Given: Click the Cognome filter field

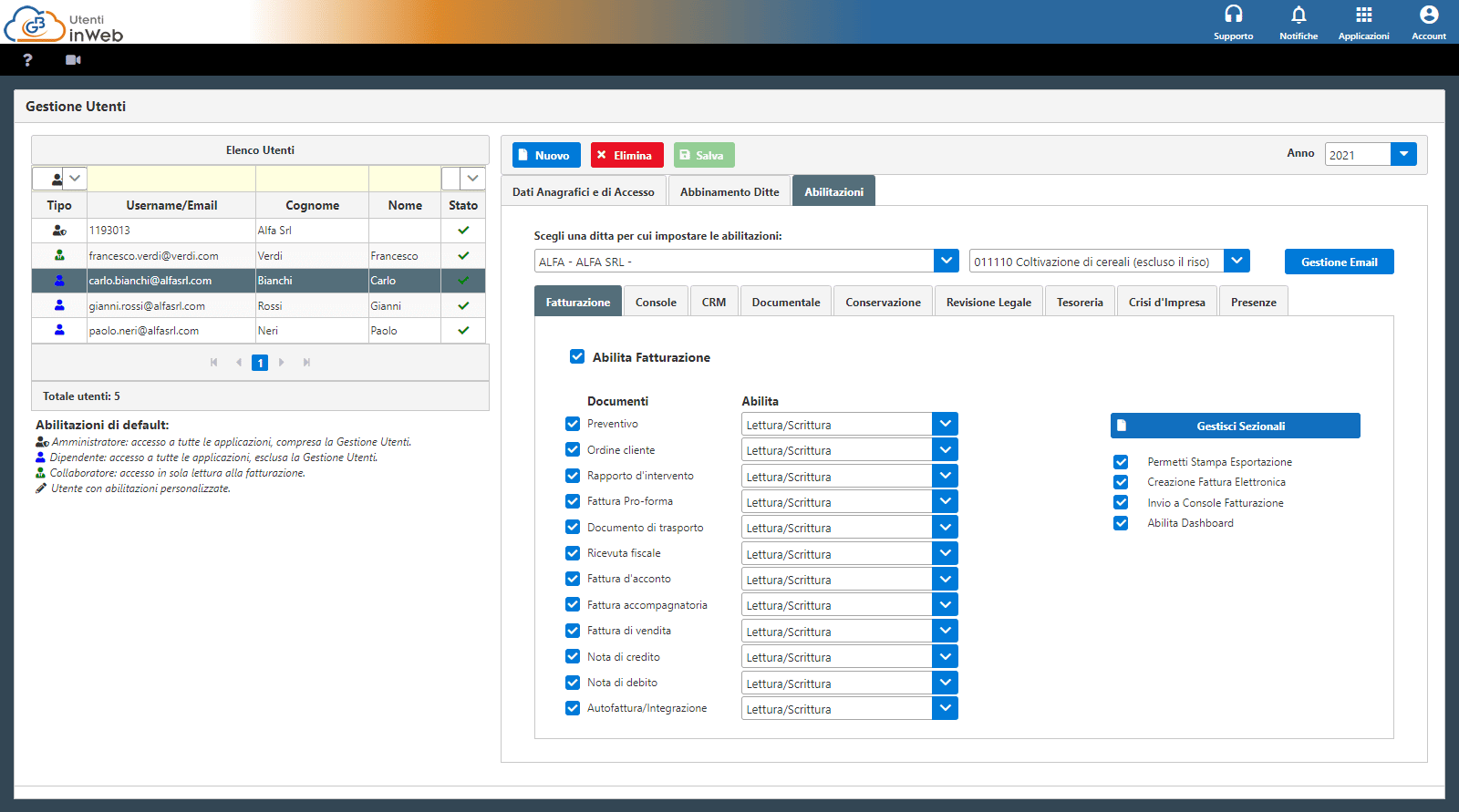Looking at the screenshot, I should 312,179.
